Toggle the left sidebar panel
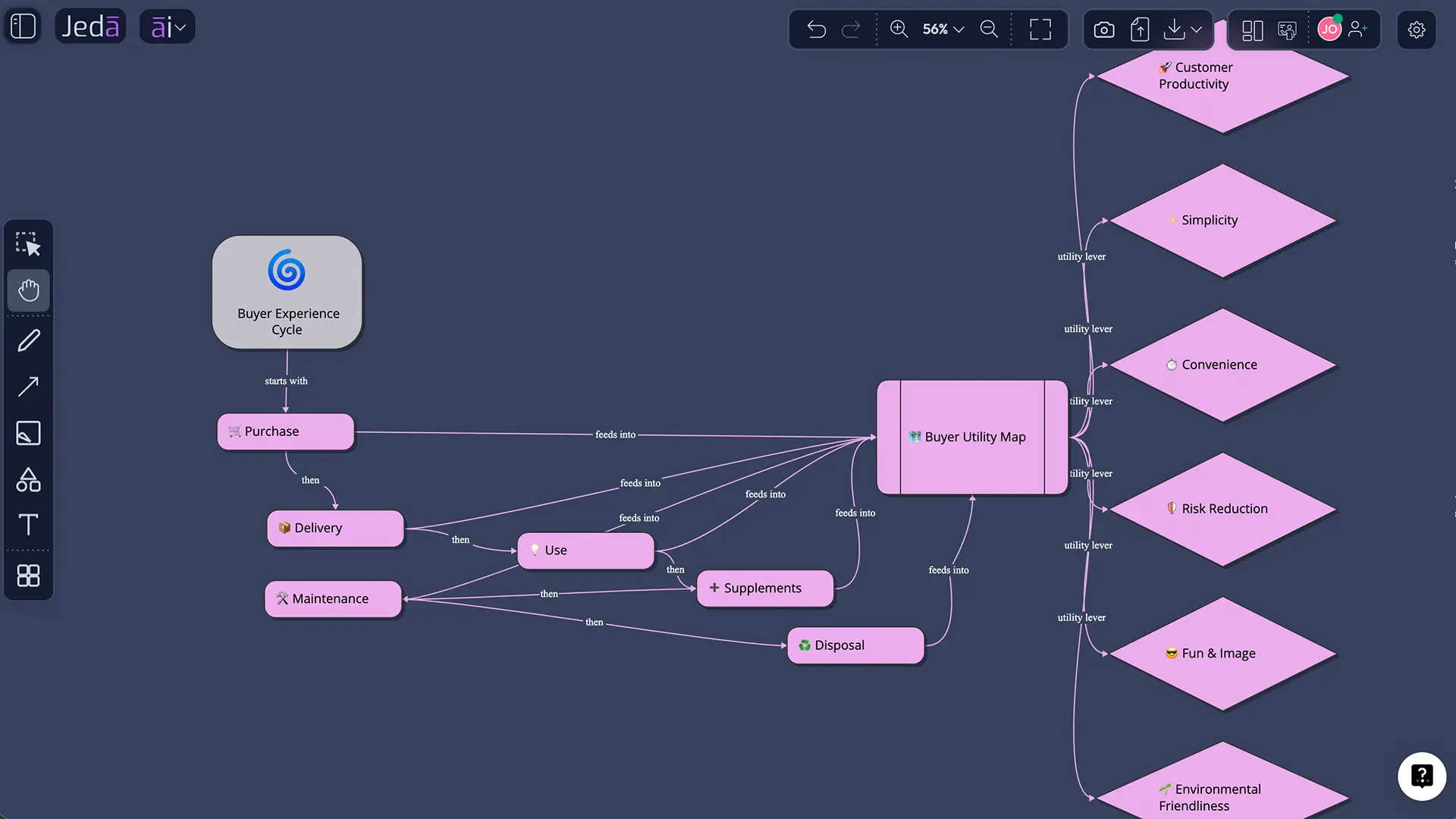The height and width of the screenshot is (819, 1456). pos(24,27)
